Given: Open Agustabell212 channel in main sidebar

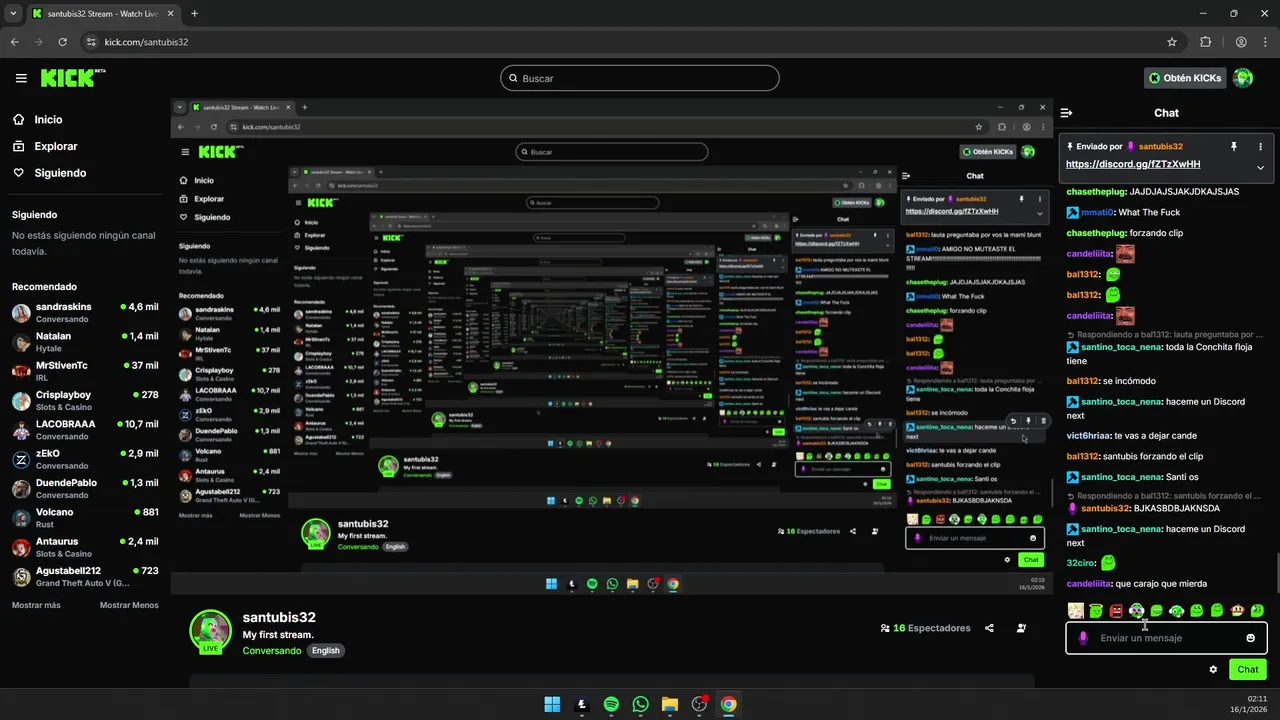Looking at the screenshot, I should click(85, 576).
